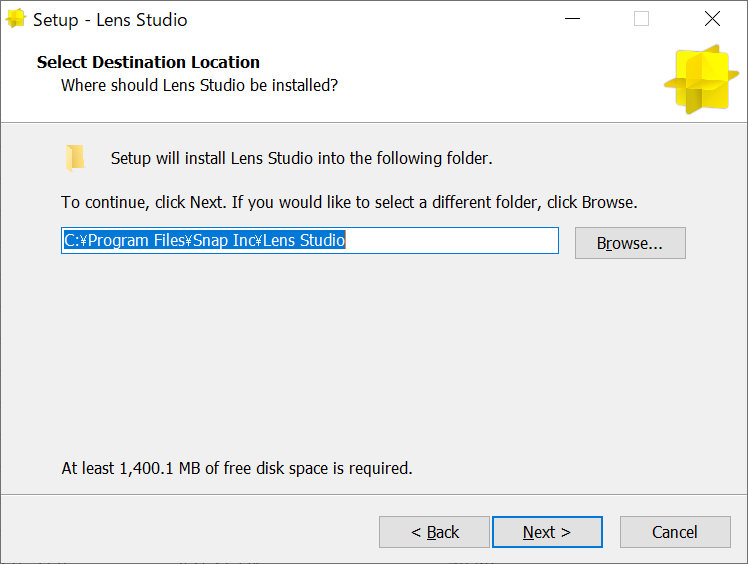Click 'At least 1,400.1 MB' disk space text
Screen dimensions: 748x564
pos(237,468)
